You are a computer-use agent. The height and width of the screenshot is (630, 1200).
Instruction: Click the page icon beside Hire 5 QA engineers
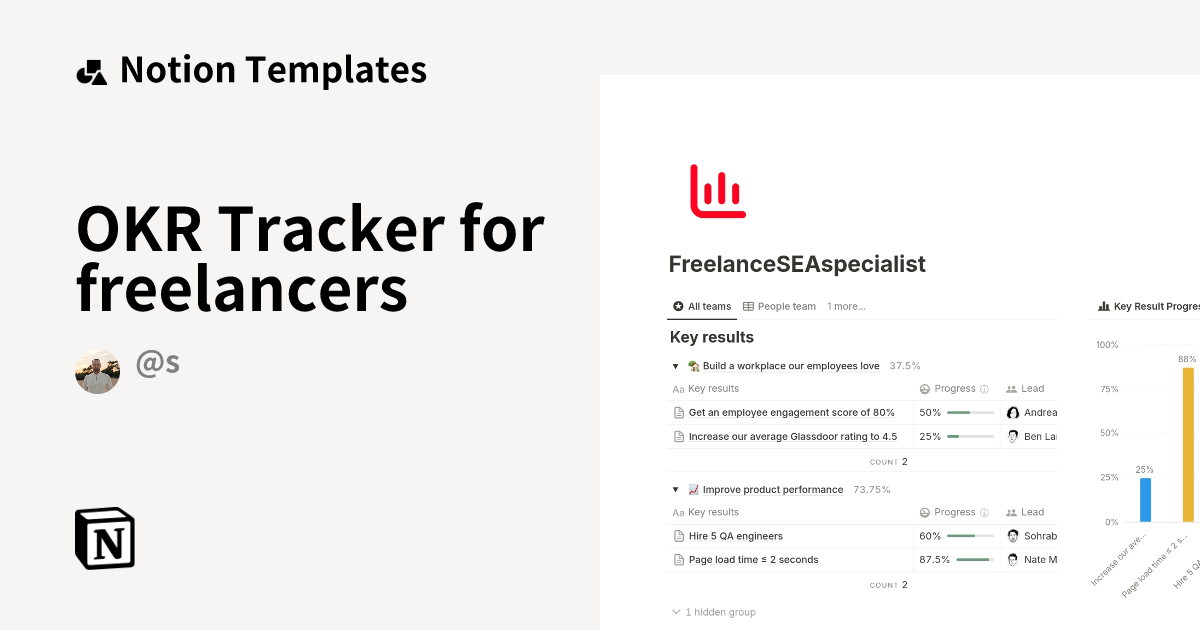[x=678, y=535]
